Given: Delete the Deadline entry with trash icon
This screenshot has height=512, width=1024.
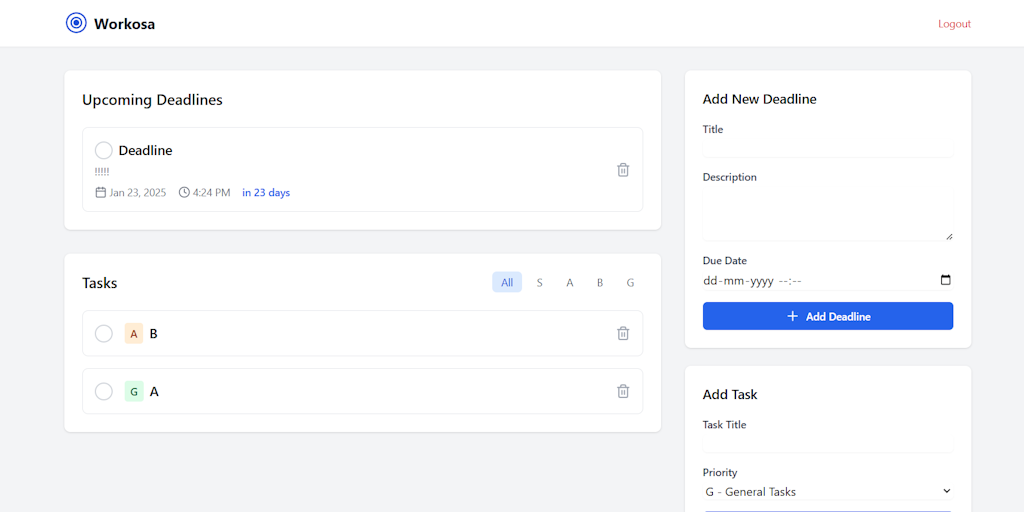Looking at the screenshot, I should [623, 170].
